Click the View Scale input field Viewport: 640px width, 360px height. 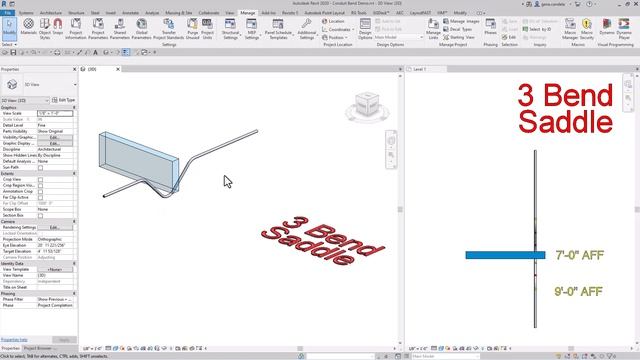point(55,113)
